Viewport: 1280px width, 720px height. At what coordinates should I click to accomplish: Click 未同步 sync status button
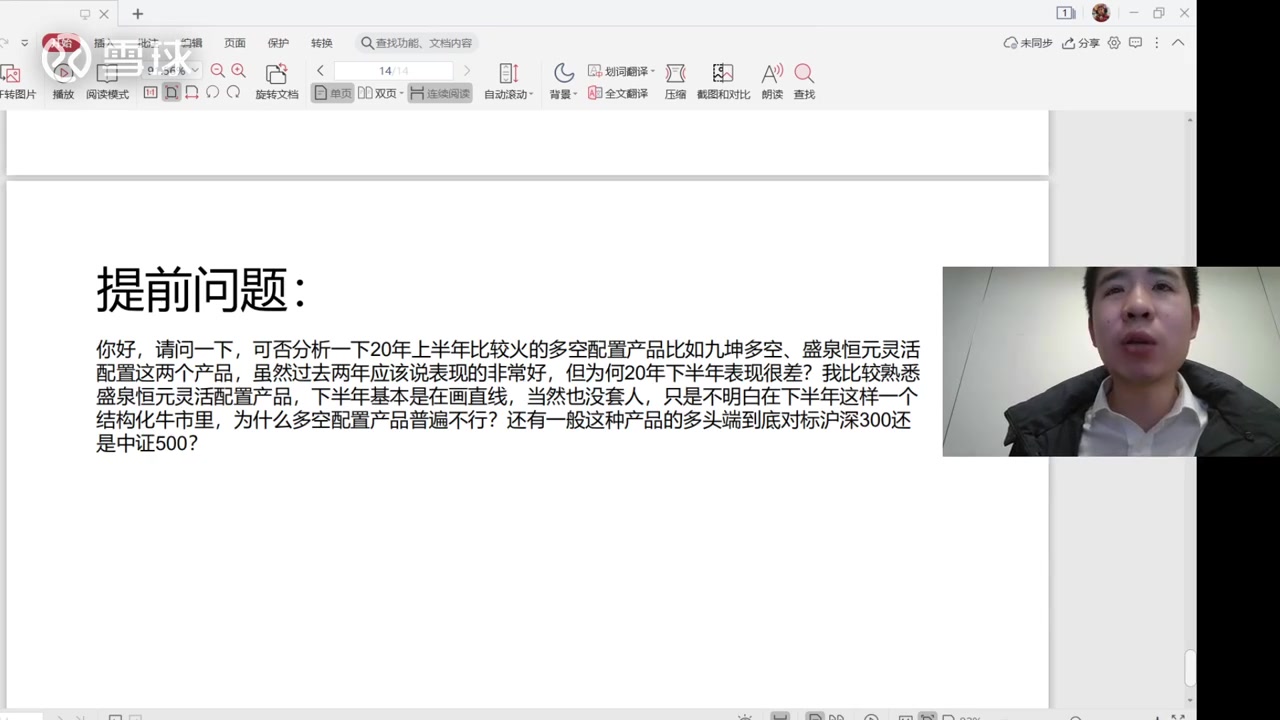point(1028,43)
